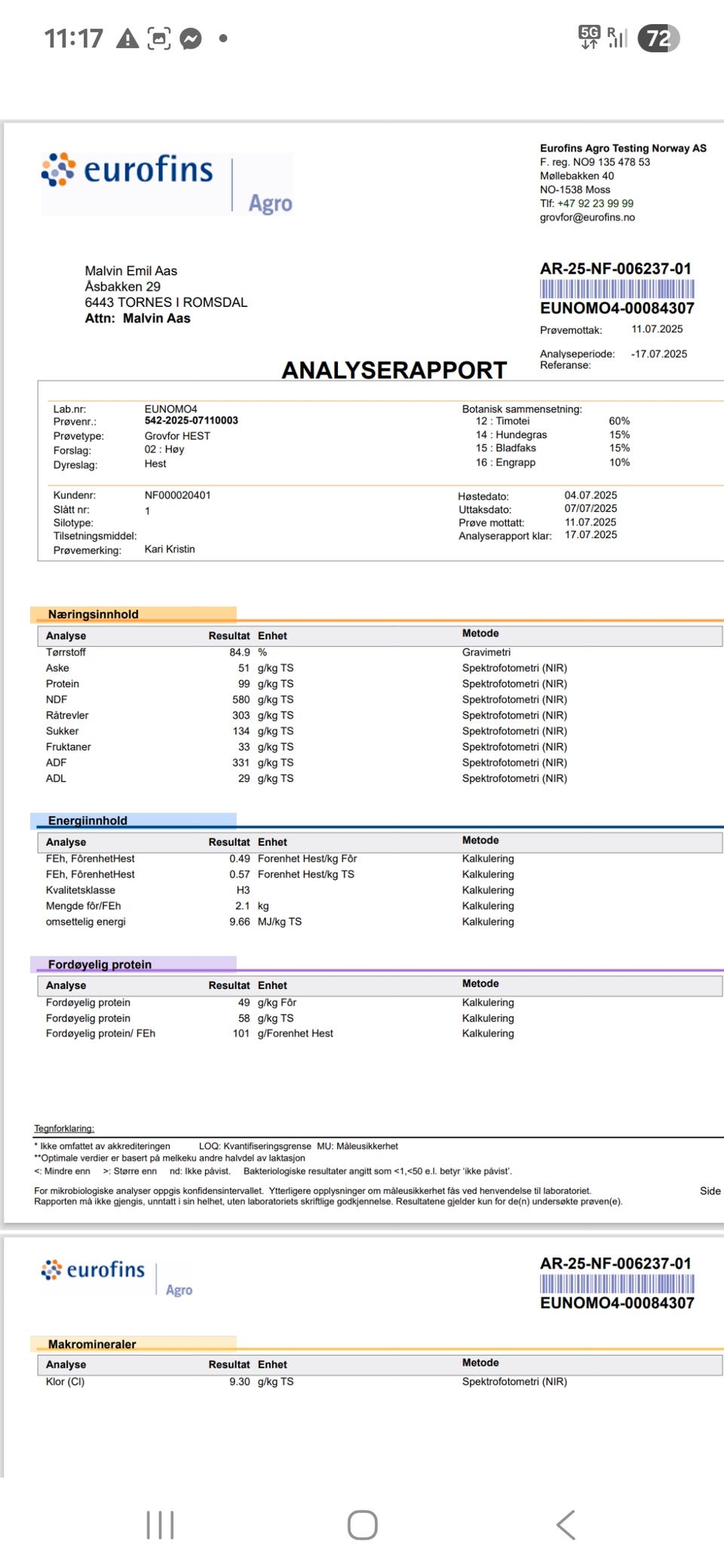Screen dimensions: 724x1568
Task: Tap the grovfor@eurofins.no email address
Action: [x=587, y=217]
